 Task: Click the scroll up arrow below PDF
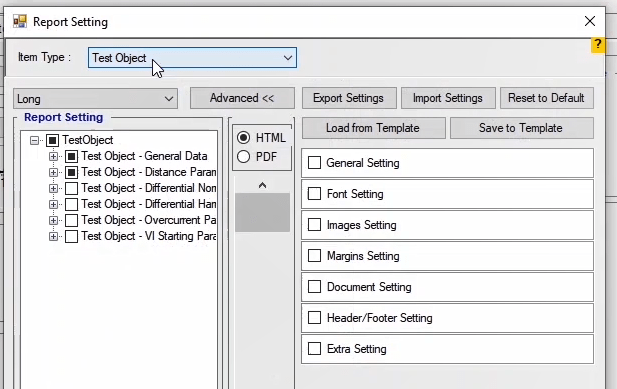click(x=262, y=185)
